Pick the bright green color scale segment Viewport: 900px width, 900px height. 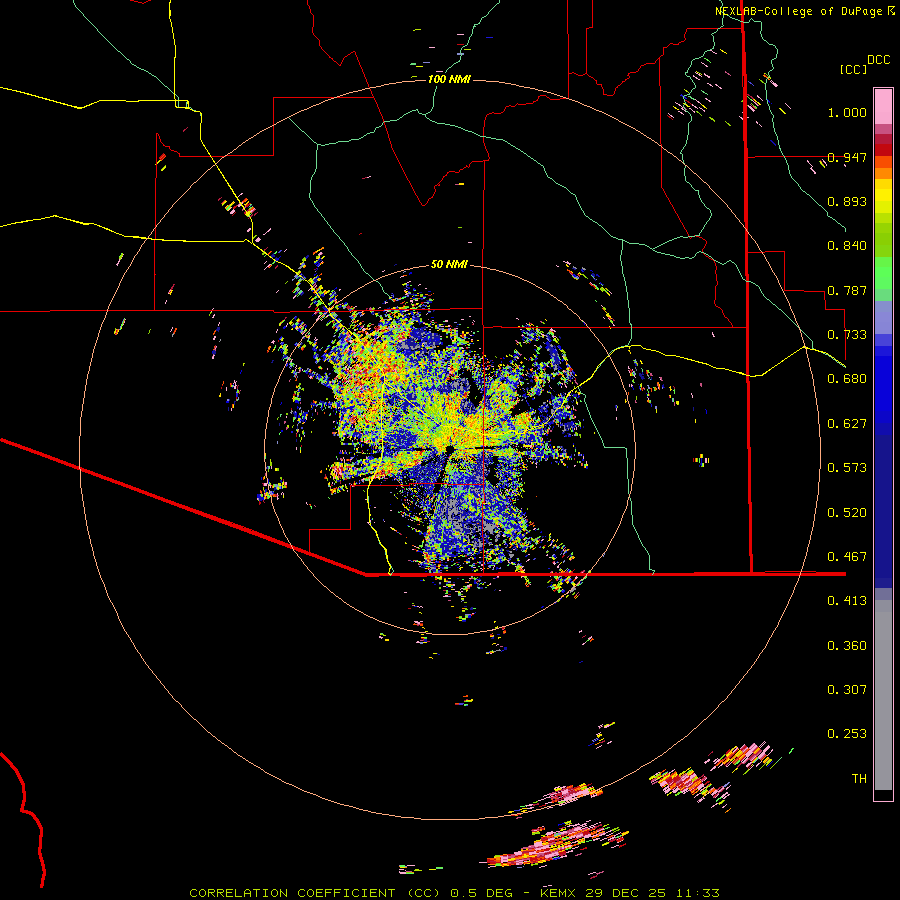pos(883,273)
